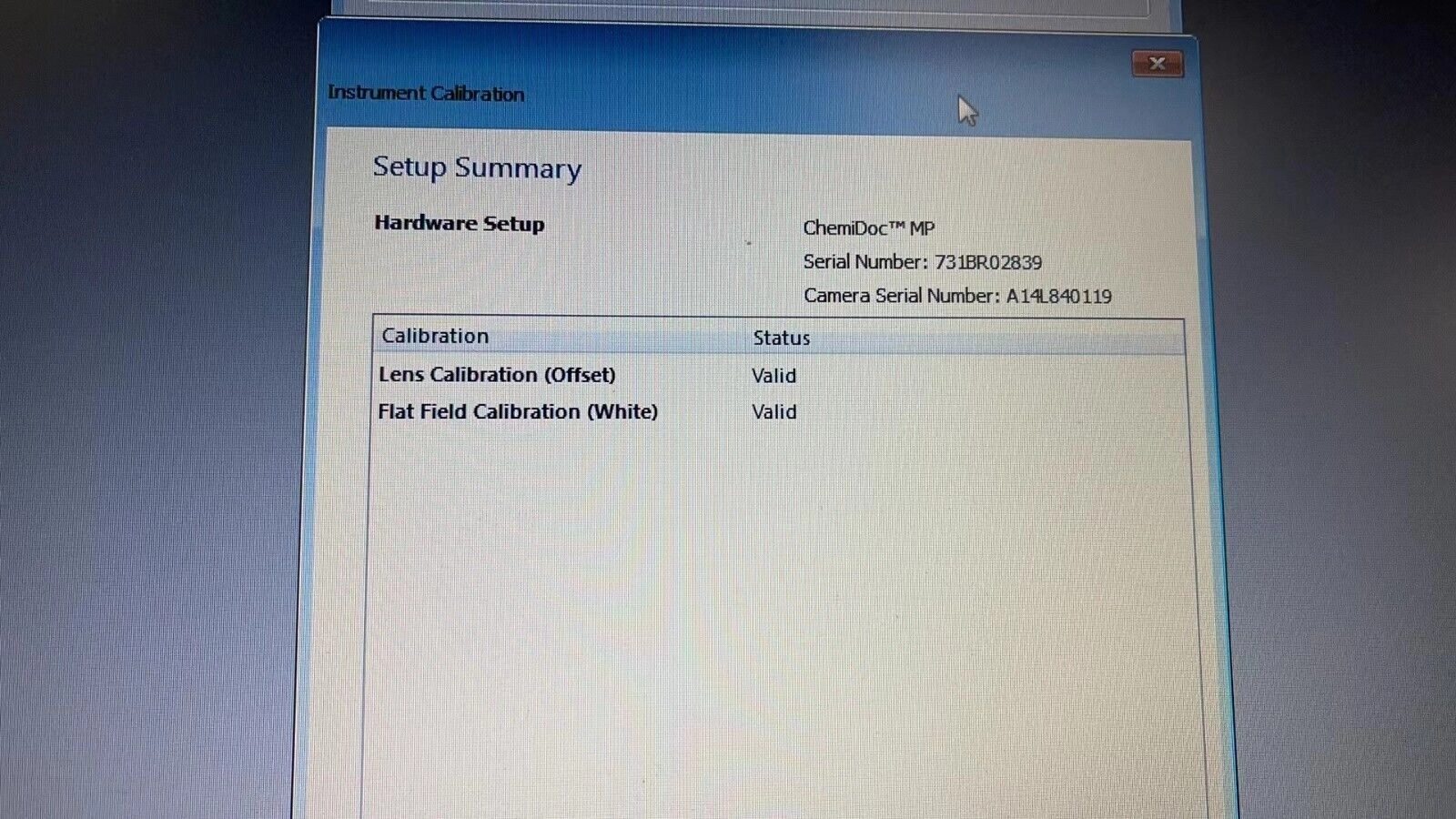This screenshot has height=819, width=1456.
Task: Click the Valid status for Lens Calibration
Action: tap(774, 376)
